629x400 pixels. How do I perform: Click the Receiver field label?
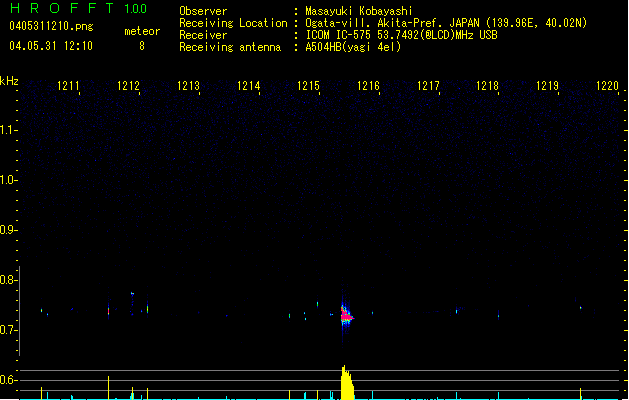coord(203,35)
